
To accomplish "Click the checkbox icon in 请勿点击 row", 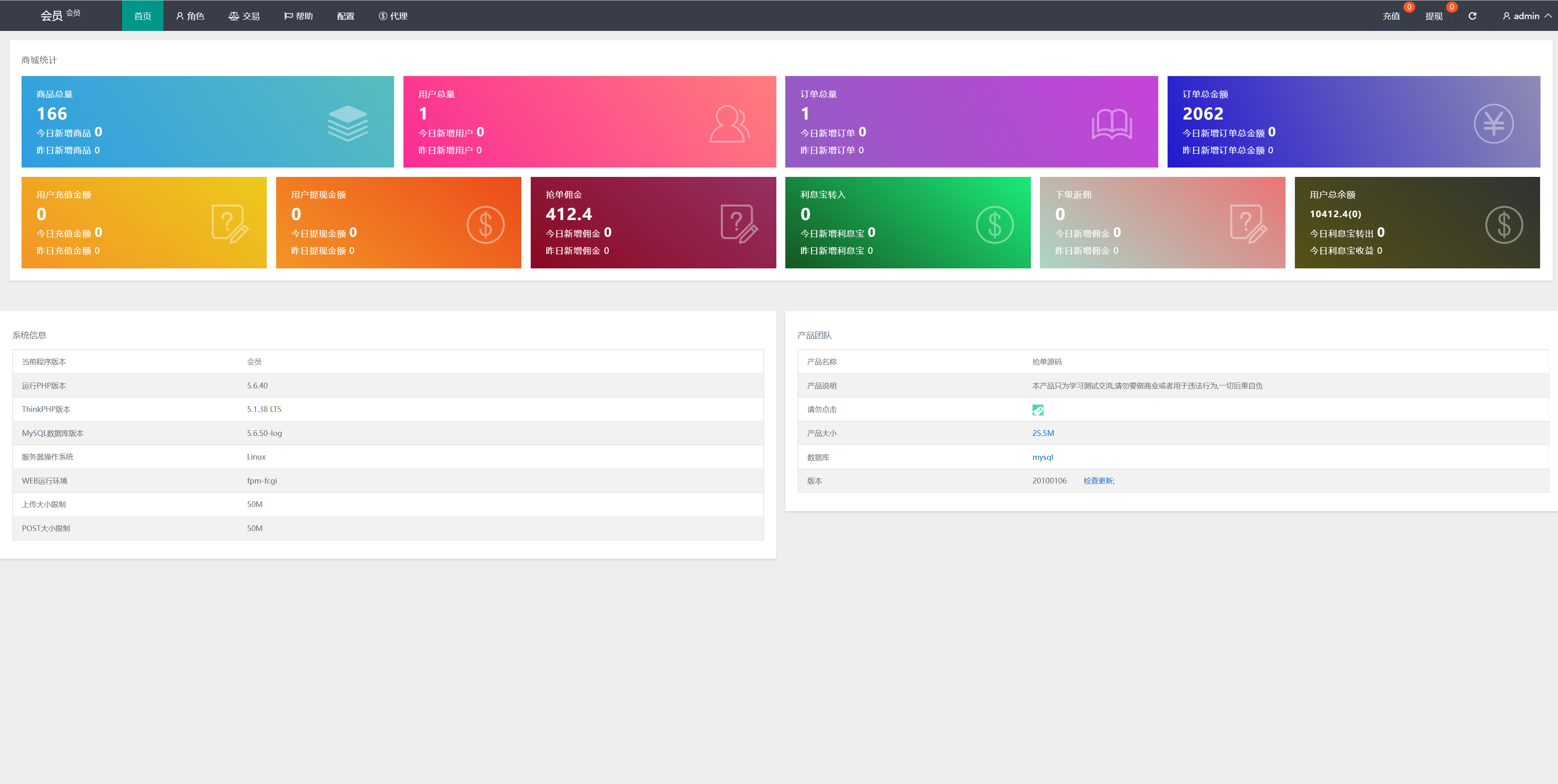I will pyautogui.click(x=1037, y=409).
